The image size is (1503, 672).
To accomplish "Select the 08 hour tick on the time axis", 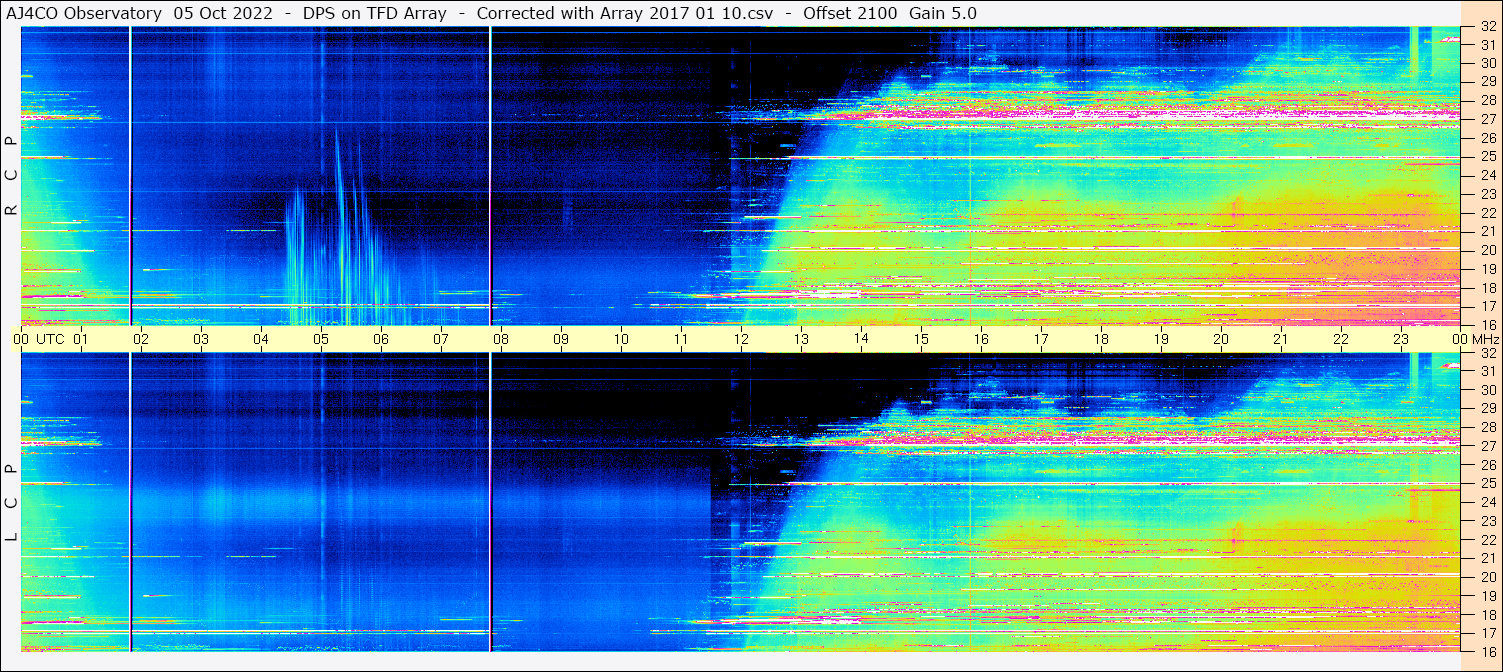I will coord(501,339).
